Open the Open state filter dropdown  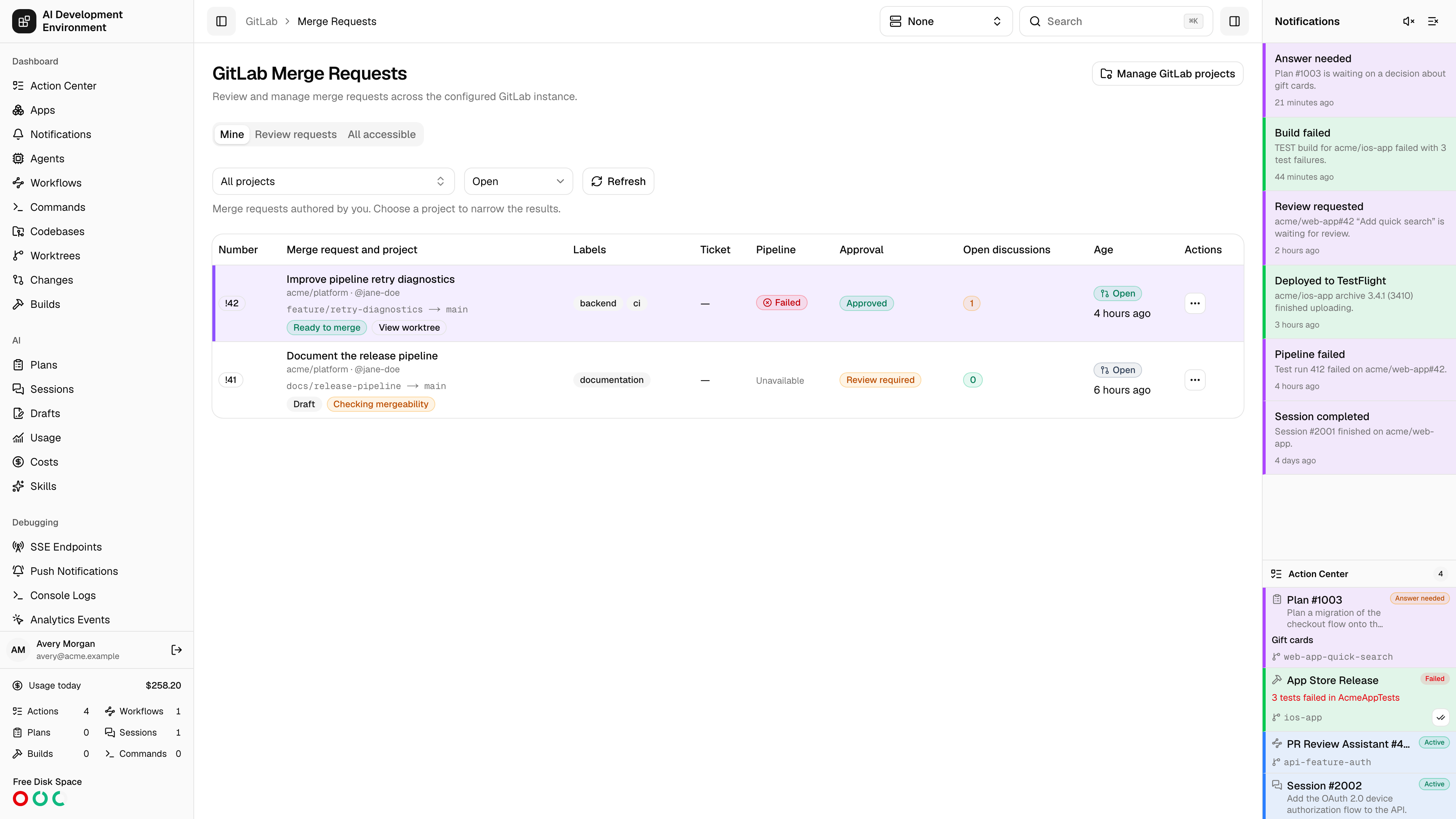tap(518, 182)
